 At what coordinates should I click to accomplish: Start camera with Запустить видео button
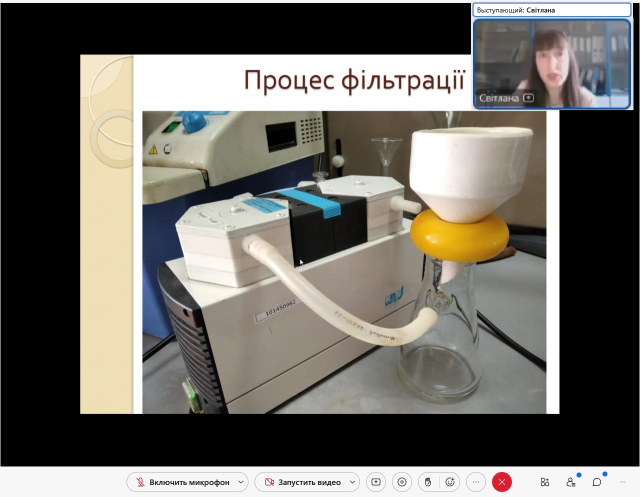(x=308, y=482)
